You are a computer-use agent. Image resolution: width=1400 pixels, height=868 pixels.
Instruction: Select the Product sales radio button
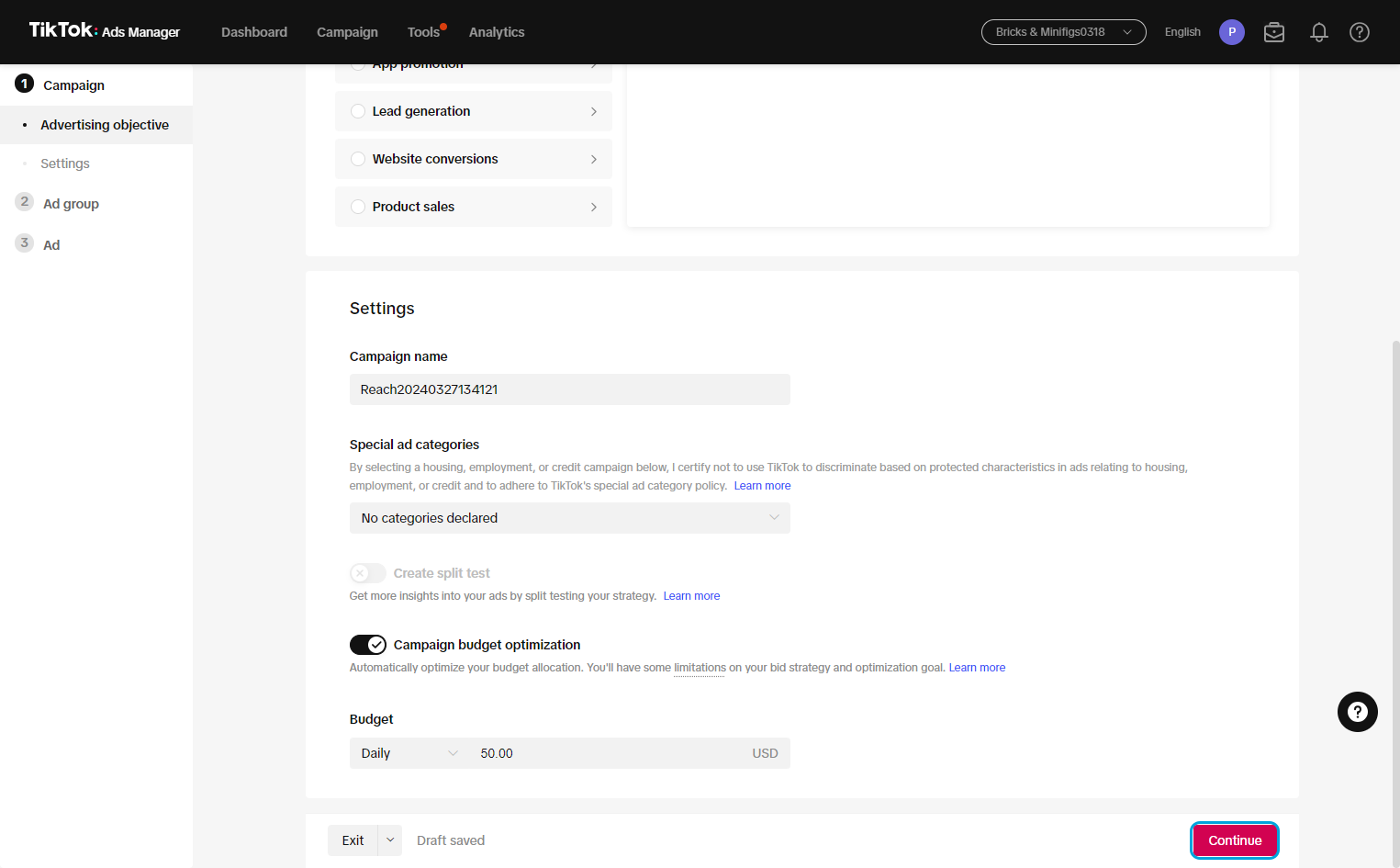pyautogui.click(x=358, y=207)
